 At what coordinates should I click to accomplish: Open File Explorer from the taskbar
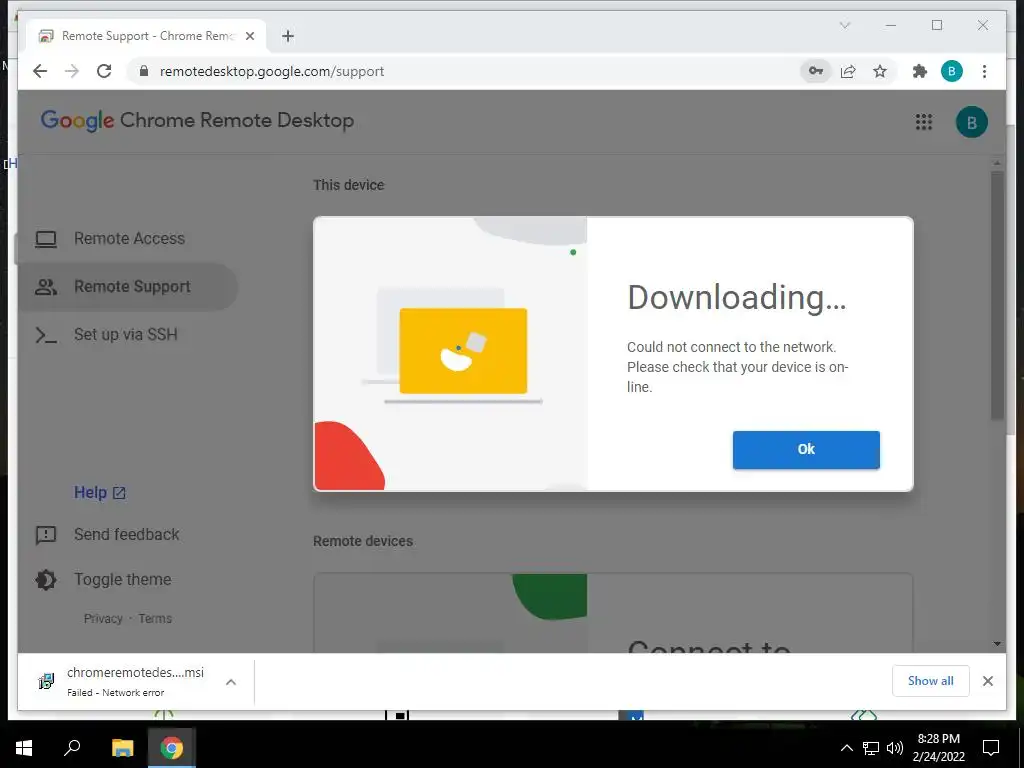pyautogui.click(x=122, y=748)
